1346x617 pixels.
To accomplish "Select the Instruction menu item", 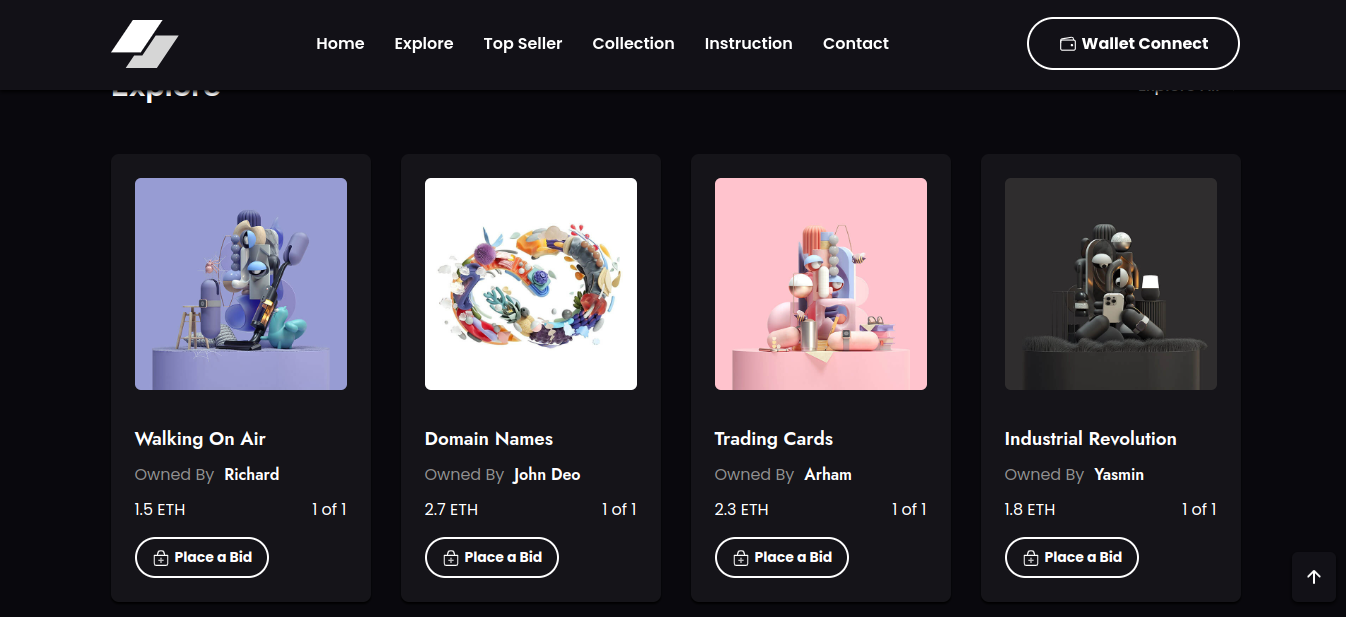I will pyautogui.click(x=748, y=44).
